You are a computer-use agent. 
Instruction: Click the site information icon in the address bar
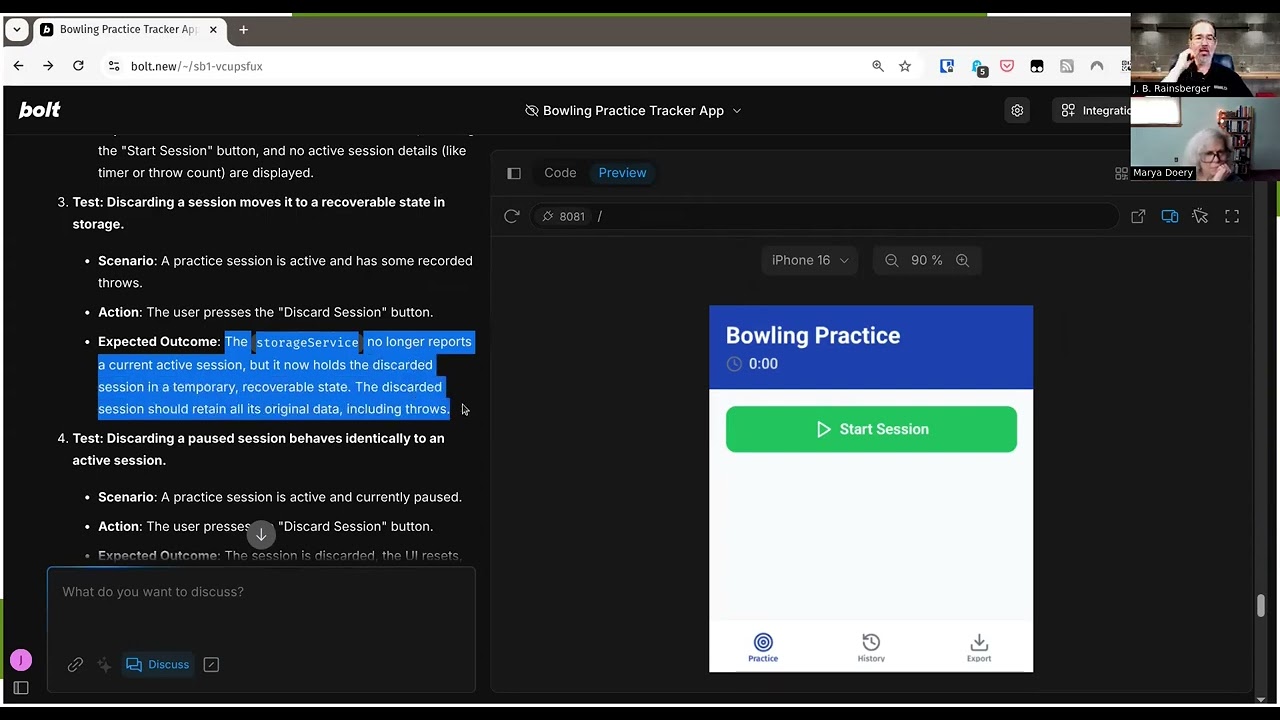[x=114, y=66]
